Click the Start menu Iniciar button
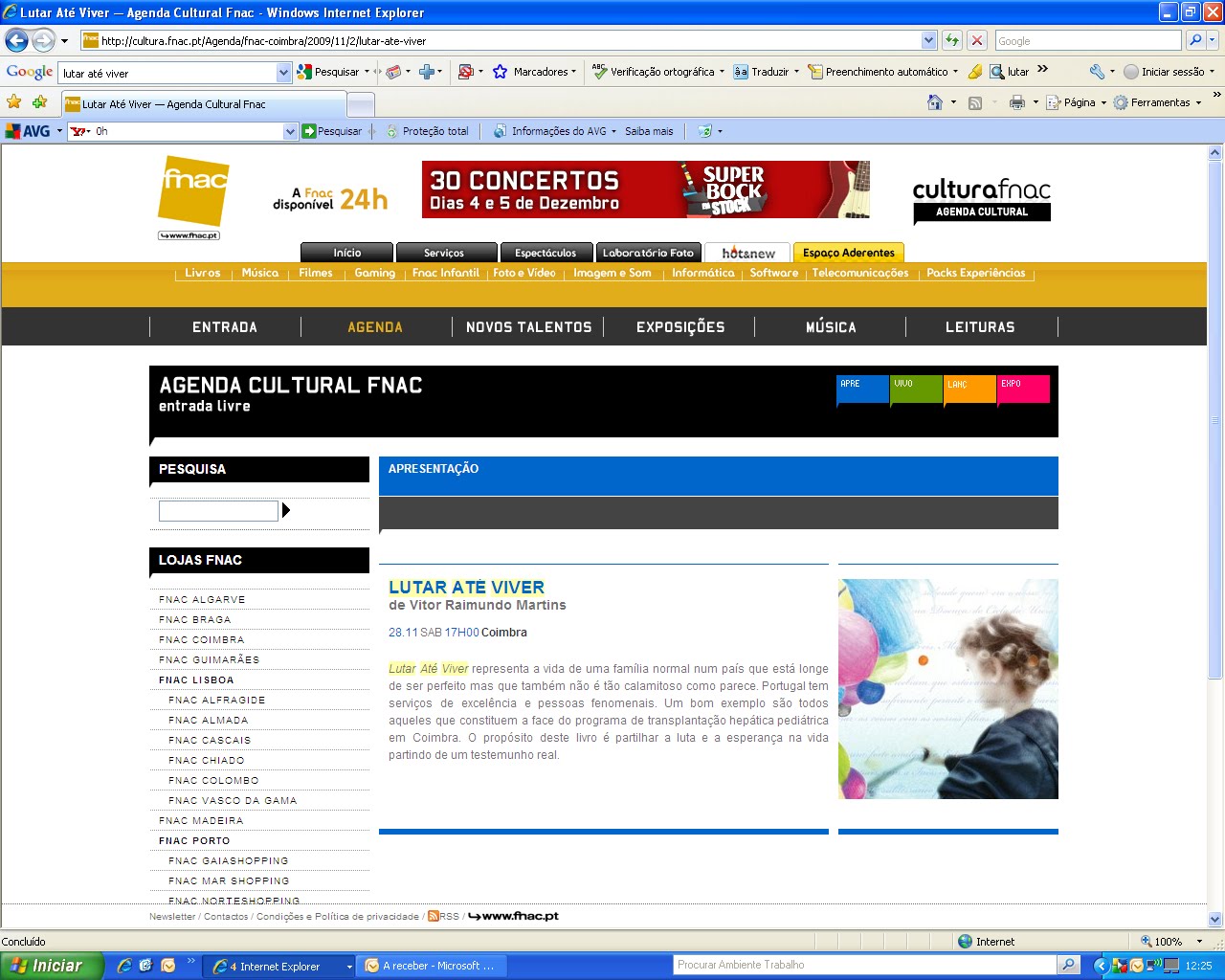 (52, 966)
